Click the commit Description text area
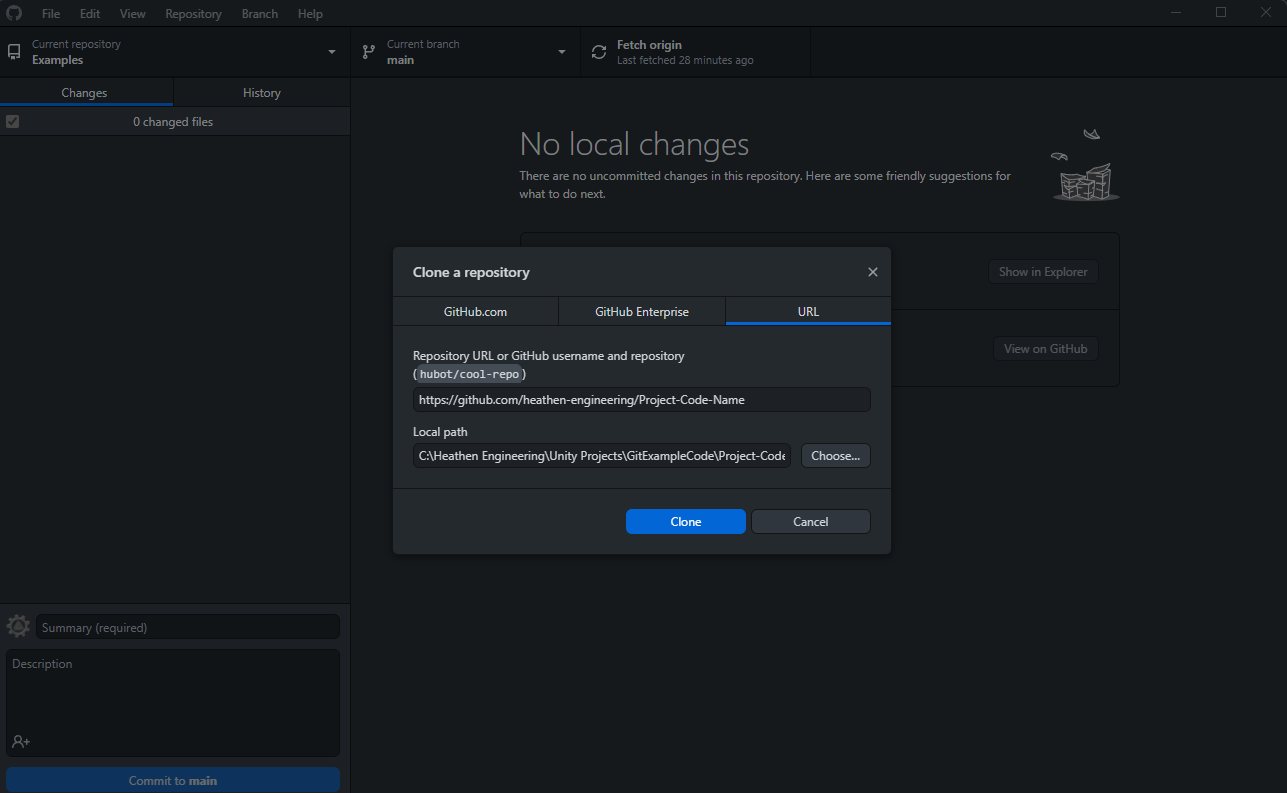Viewport: 1287px width, 793px height. click(x=173, y=703)
